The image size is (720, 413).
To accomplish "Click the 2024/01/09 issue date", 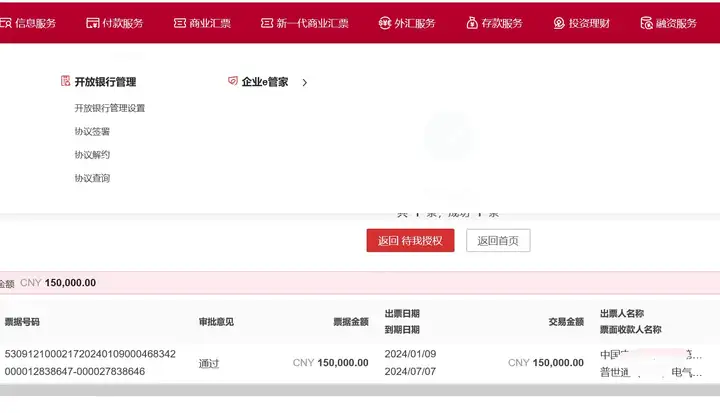I will click(x=411, y=354).
